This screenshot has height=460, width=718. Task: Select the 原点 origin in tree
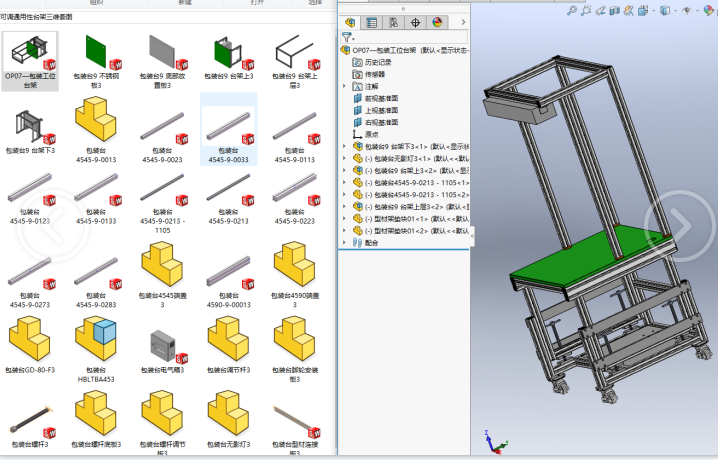point(365,134)
